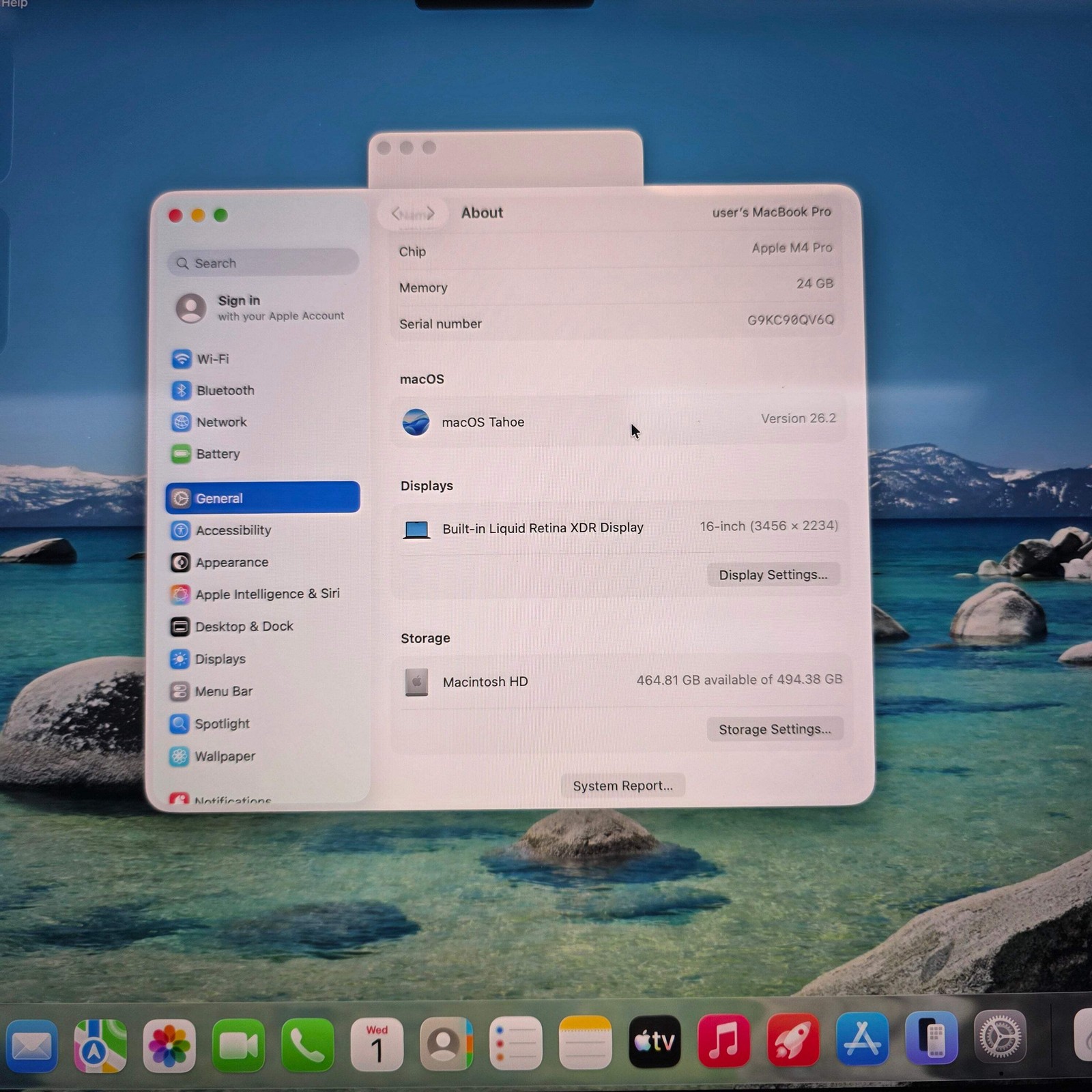The image size is (1092, 1092).
Task: Open Phone app from the Dock
Action: point(308,1044)
